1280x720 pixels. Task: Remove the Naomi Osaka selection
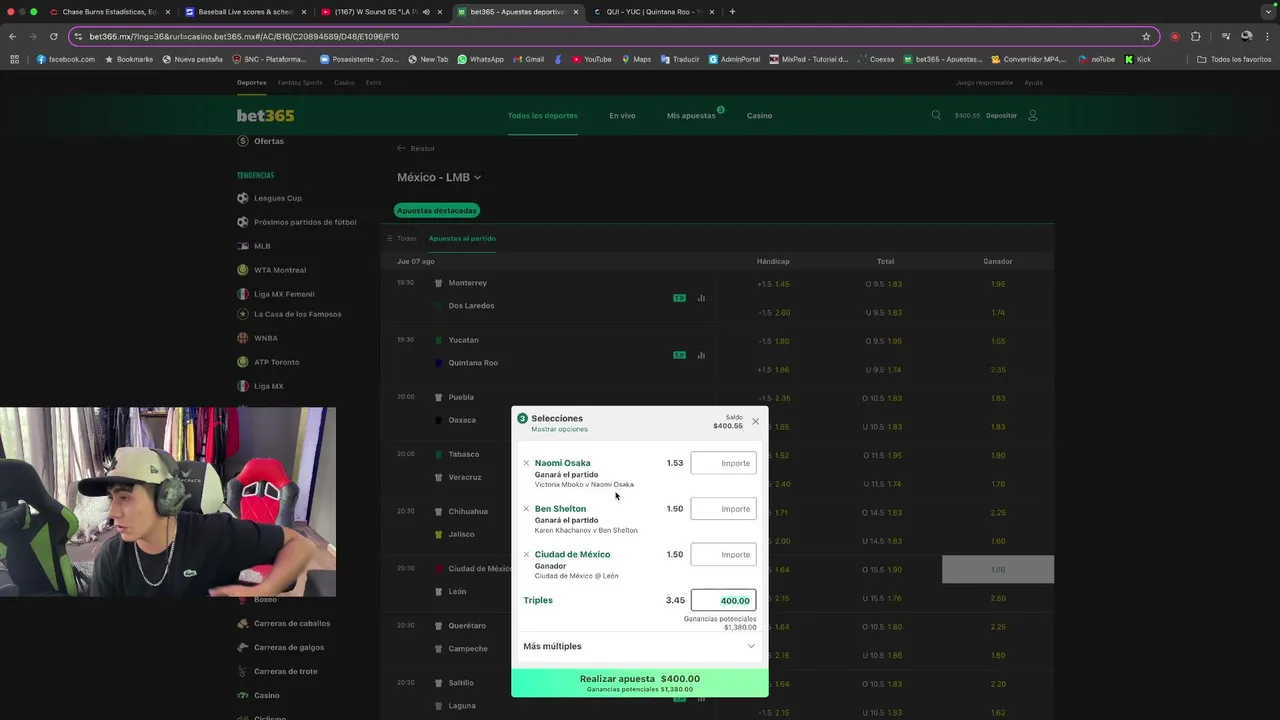[x=526, y=463]
